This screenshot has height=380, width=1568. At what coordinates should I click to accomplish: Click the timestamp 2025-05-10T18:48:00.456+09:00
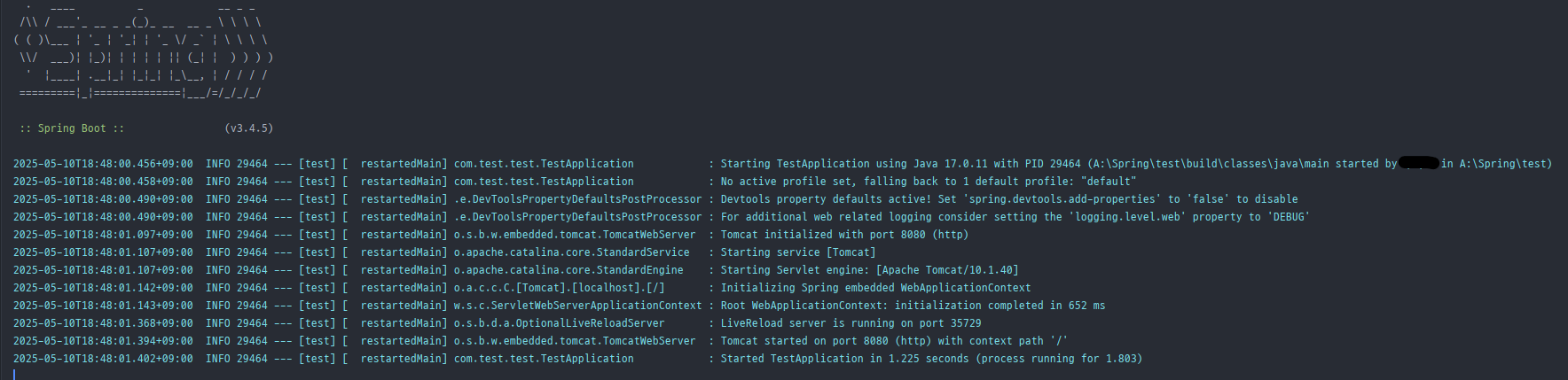103,164
